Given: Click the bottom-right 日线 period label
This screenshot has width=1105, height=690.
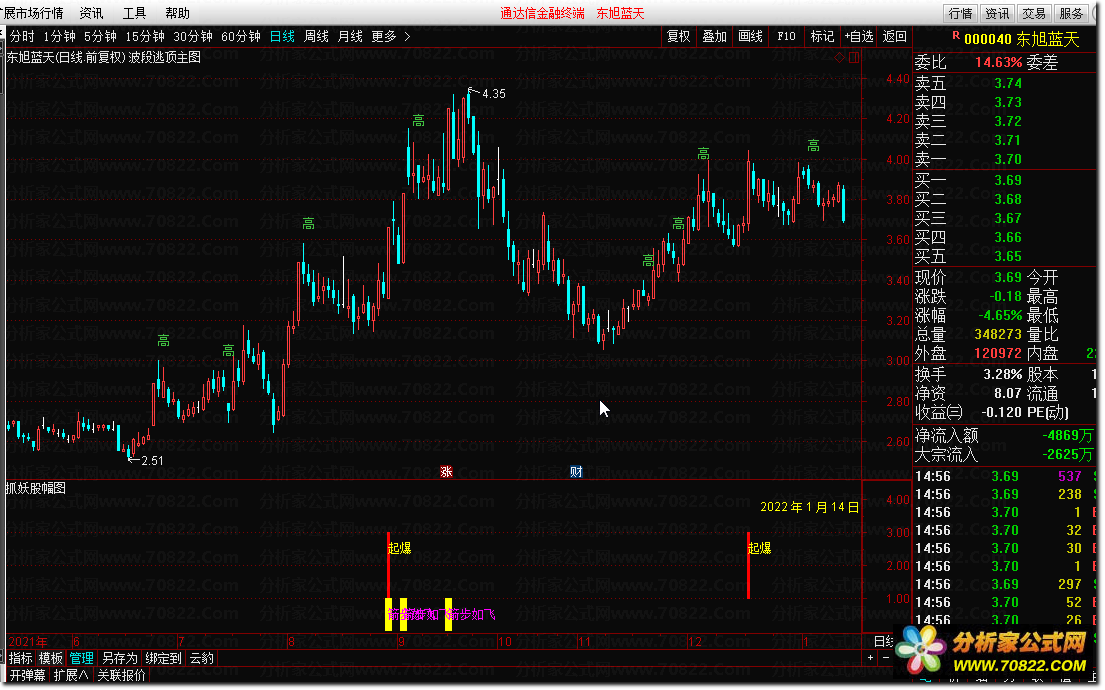Looking at the screenshot, I should click(883, 641).
